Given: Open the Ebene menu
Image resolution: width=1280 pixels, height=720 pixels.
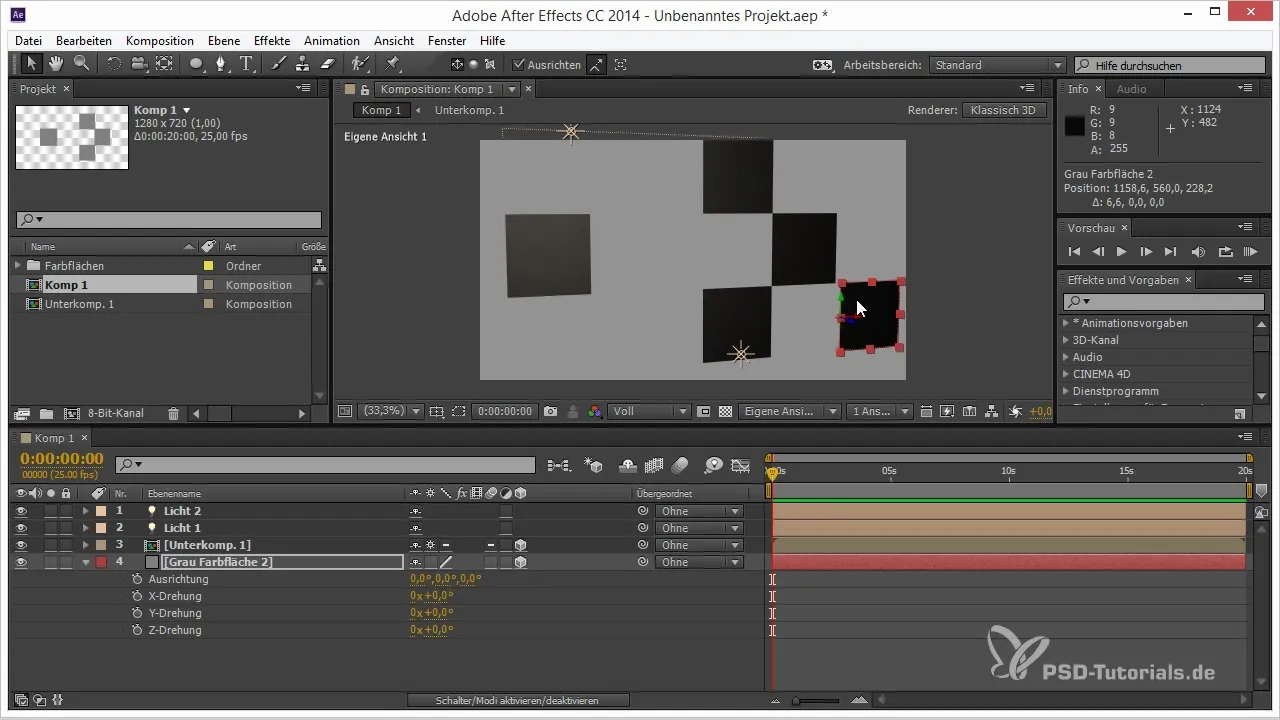Looking at the screenshot, I should click(x=224, y=41).
